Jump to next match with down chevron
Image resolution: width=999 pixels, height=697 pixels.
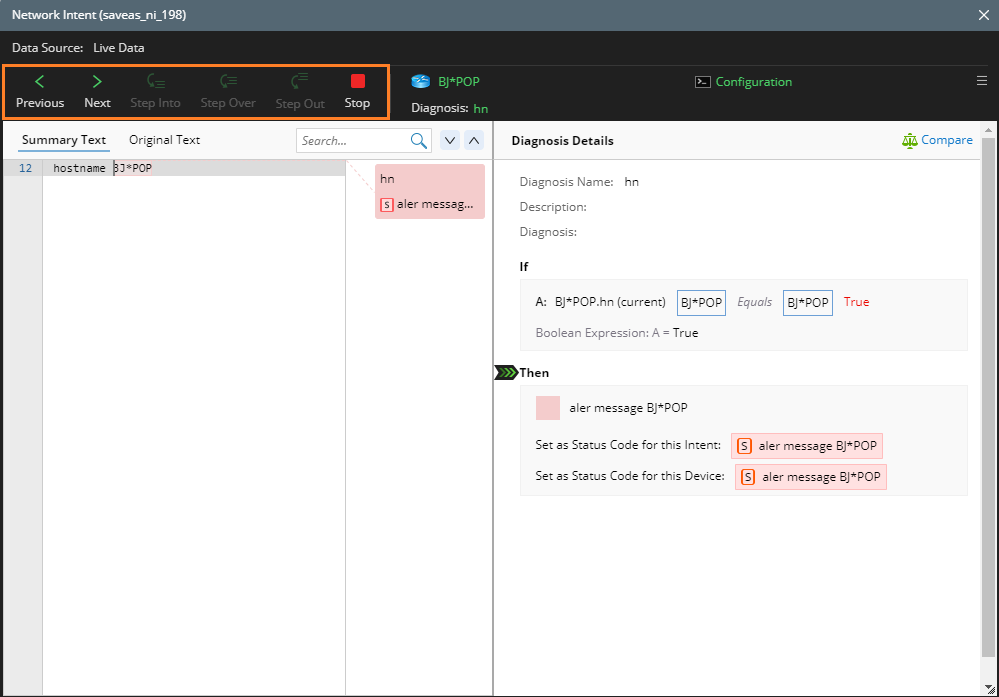point(448,140)
